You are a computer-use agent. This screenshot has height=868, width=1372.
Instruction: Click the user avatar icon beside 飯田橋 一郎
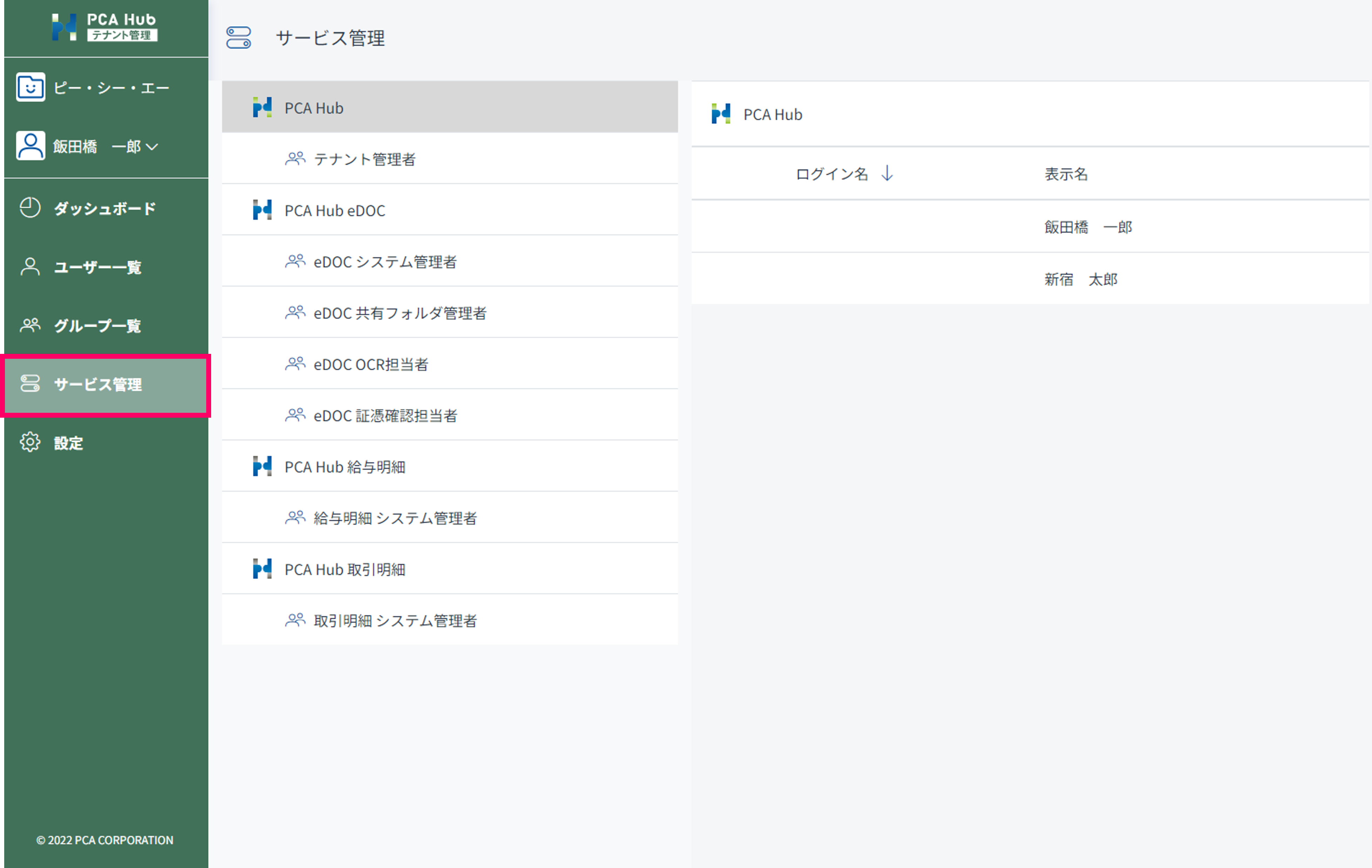pyautogui.click(x=30, y=146)
